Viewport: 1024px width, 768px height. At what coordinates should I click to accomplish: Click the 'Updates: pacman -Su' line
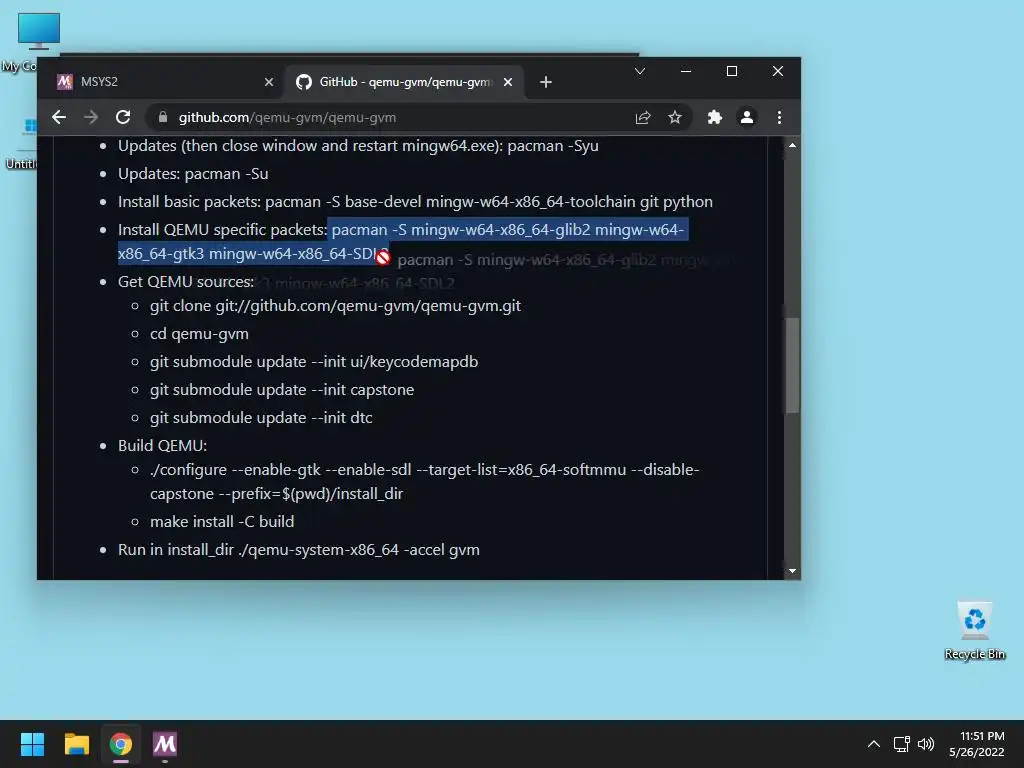(x=193, y=174)
